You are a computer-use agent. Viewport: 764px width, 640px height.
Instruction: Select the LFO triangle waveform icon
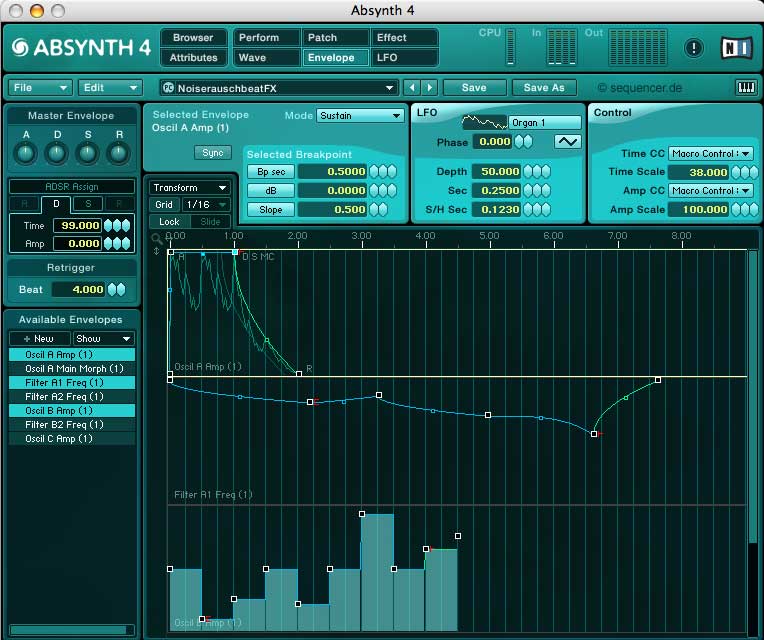pos(567,142)
